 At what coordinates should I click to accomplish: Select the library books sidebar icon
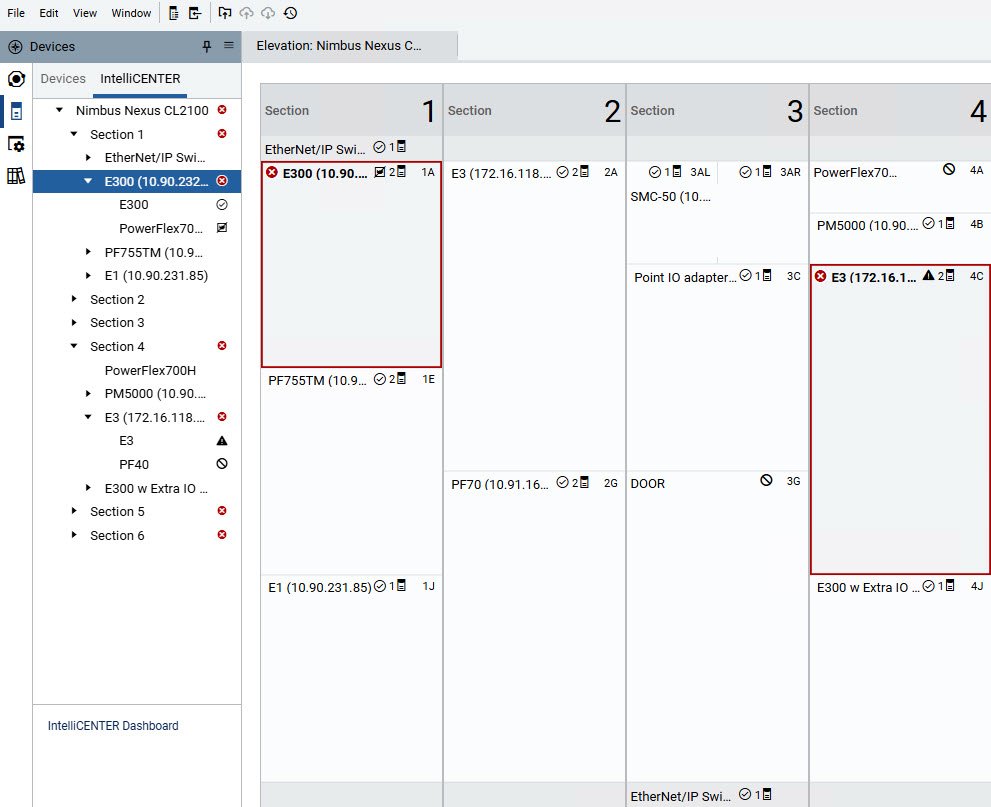(x=15, y=176)
